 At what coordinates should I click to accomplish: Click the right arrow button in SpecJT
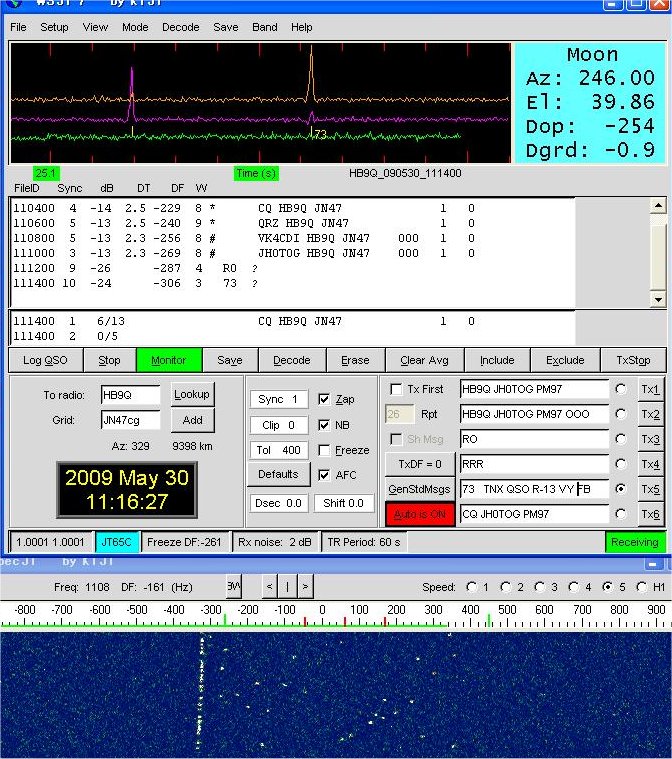click(x=305, y=587)
